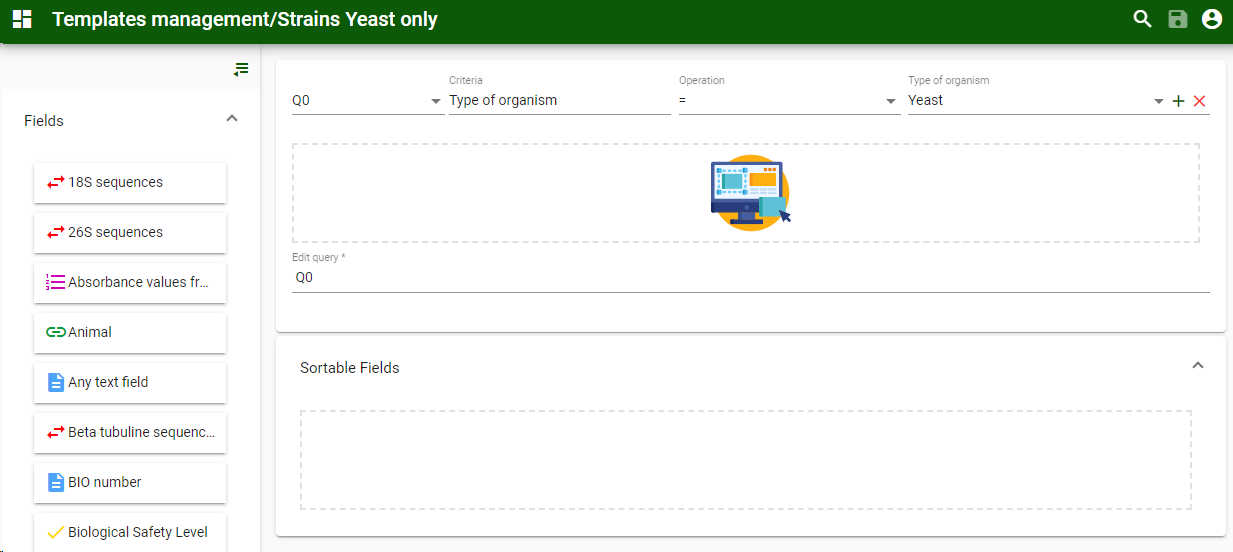The width and height of the screenshot is (1233, 552).
Task: Click the save floppy disk icon
Action: [x=1177, y=19]
